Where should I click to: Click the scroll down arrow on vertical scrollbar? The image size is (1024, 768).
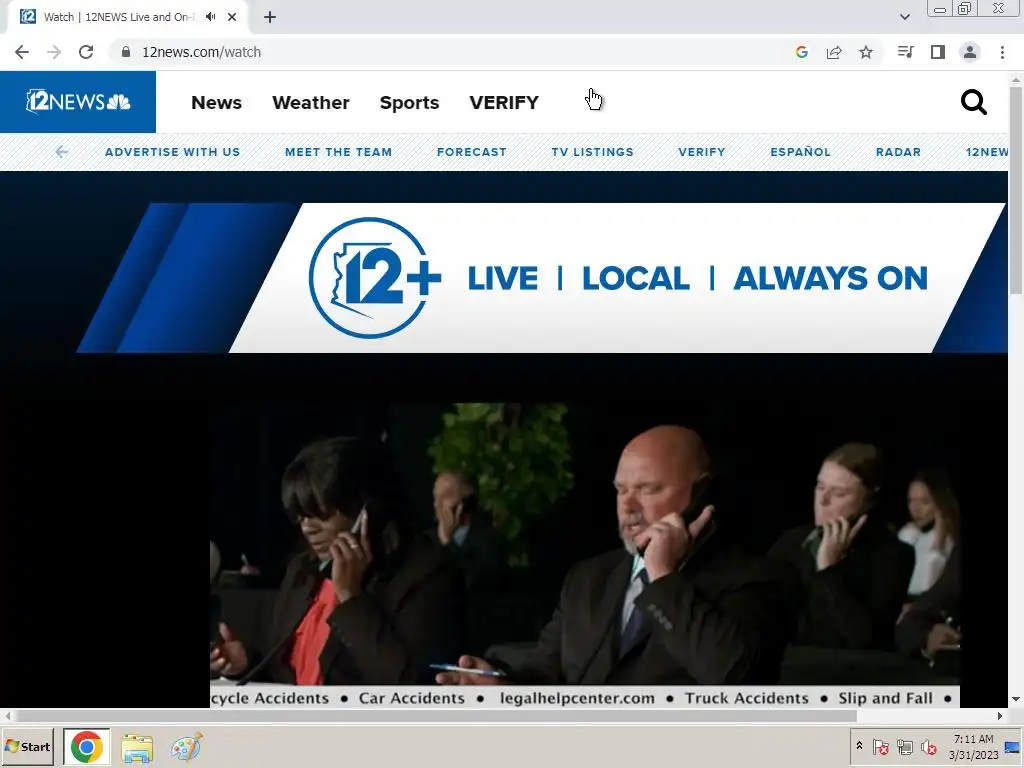[x=1016, y=699]
